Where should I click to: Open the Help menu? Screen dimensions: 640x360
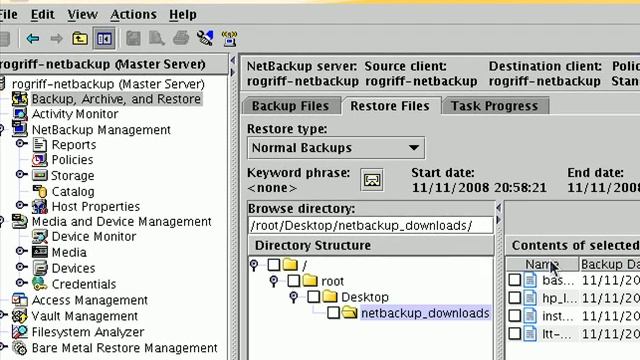pyautogui.click(x=183, y=15)
